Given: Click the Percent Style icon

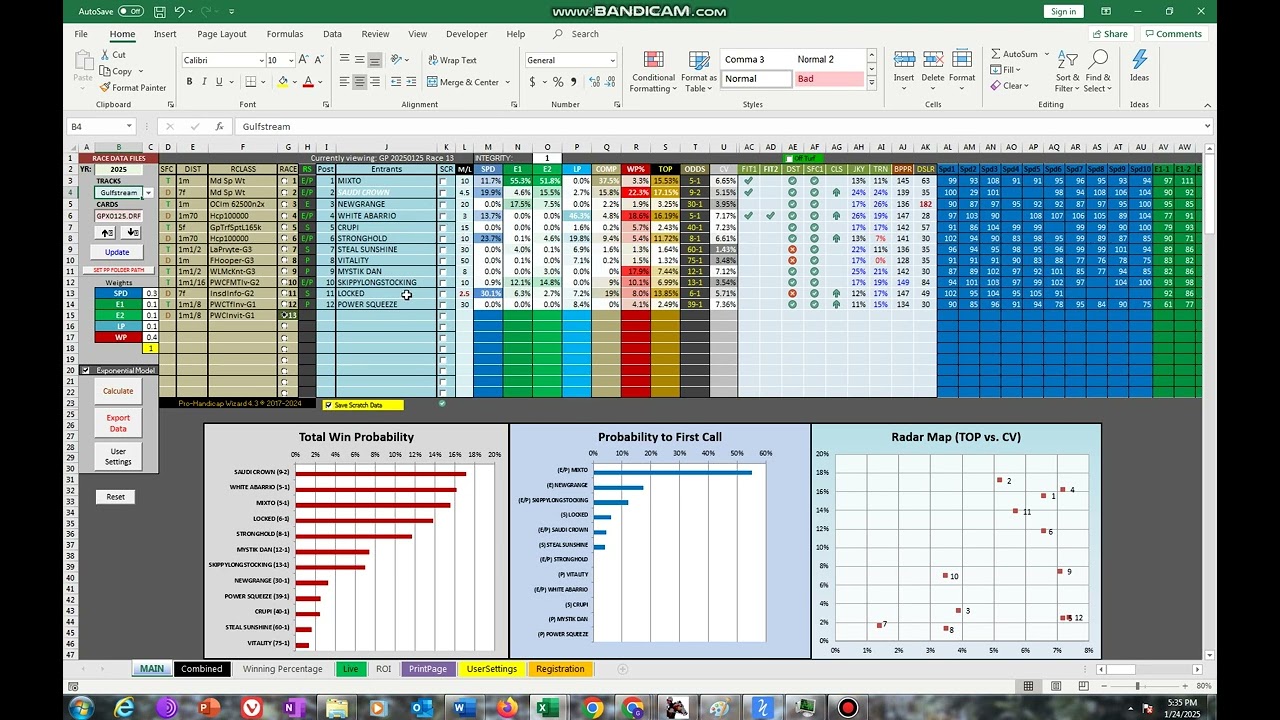Looking at the screenshot, I should [x=558, y=82].
